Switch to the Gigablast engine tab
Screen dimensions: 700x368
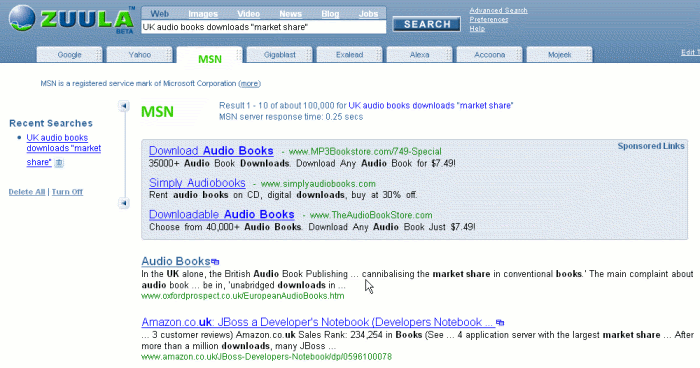click(x=279, y=55)
